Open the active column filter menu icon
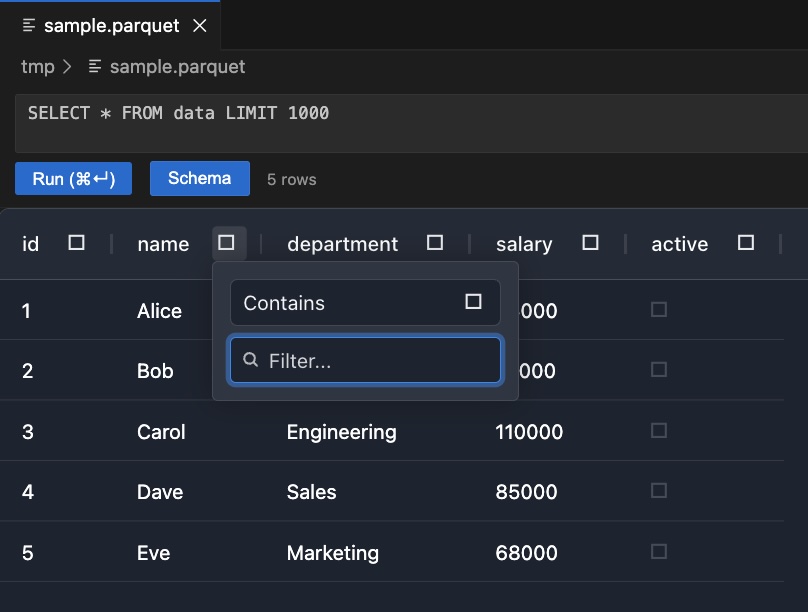Screen dimensions: 808x612 tap(746, 243)
